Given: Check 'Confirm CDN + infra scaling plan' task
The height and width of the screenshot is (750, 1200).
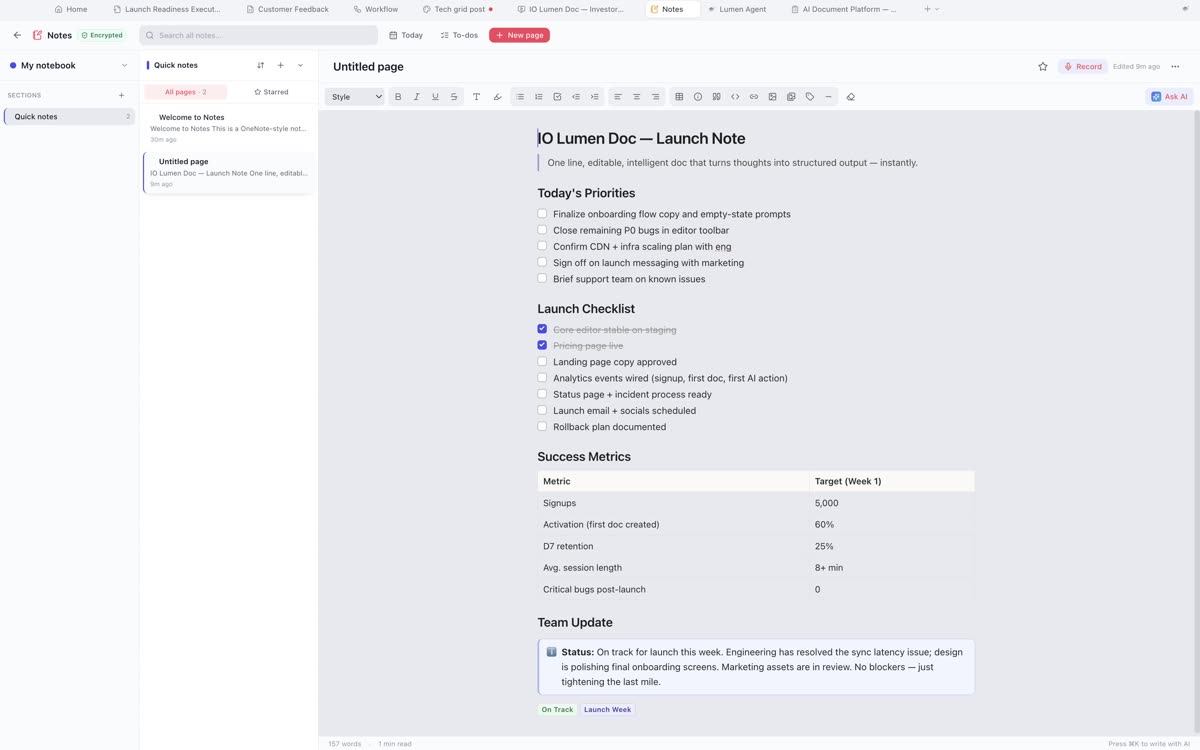Looking at the screenshot, I should pos(542,246).
